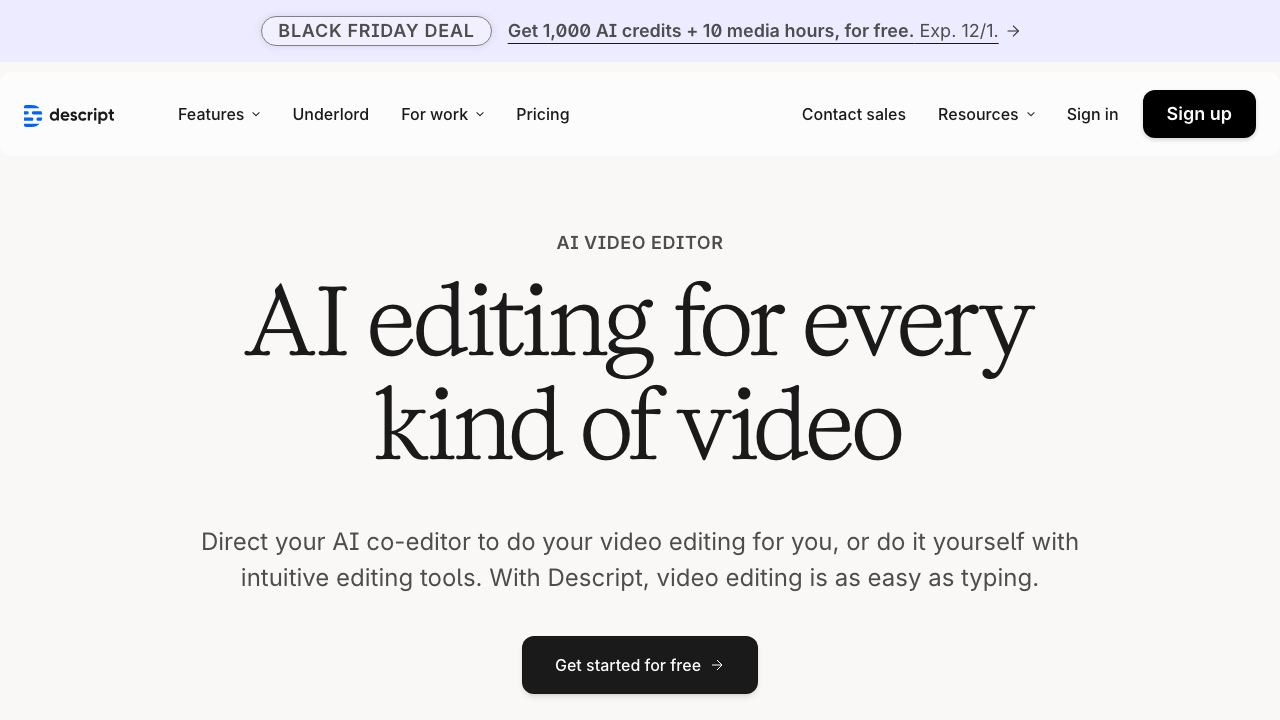Open the Features menu label

coord(211,114)
